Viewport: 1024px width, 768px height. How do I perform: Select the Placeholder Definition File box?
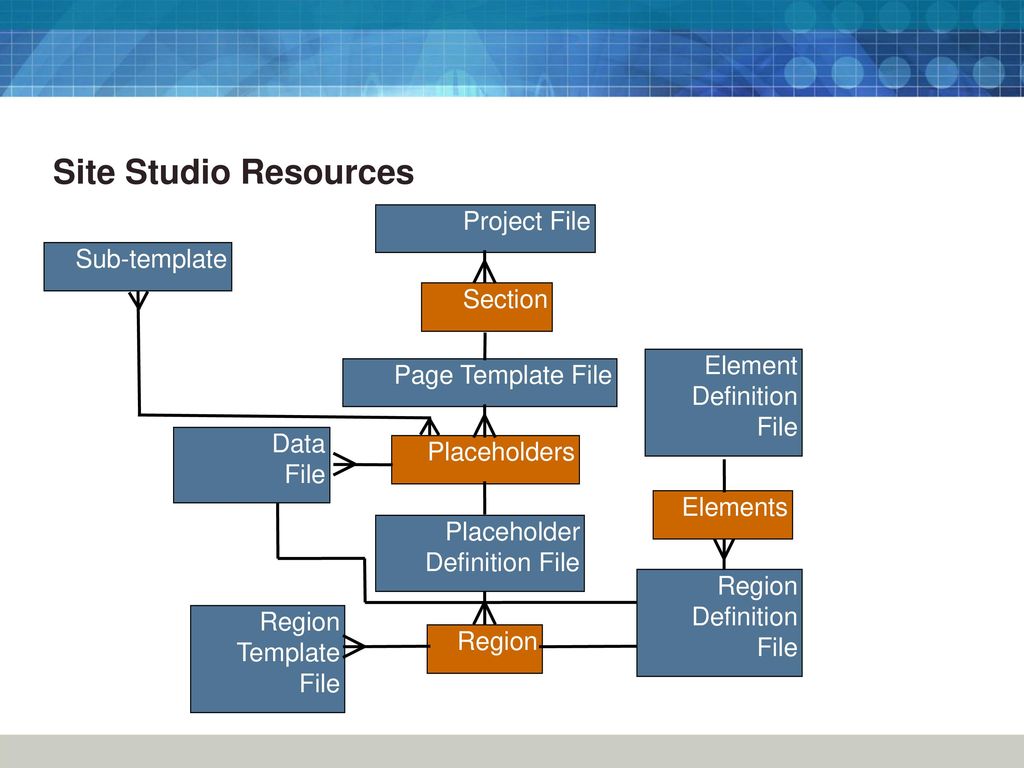pyautogui.click(x=480, y=553)
